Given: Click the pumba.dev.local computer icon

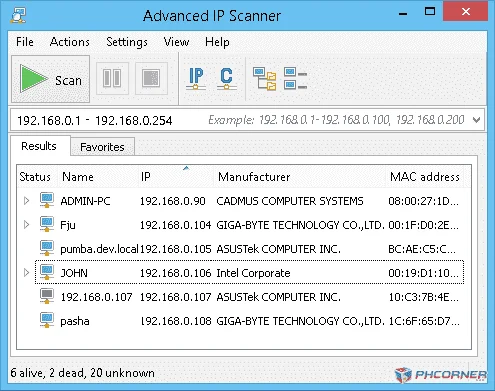Looking at the screenshot, I should pyautogui.click(x=47, y=248).
